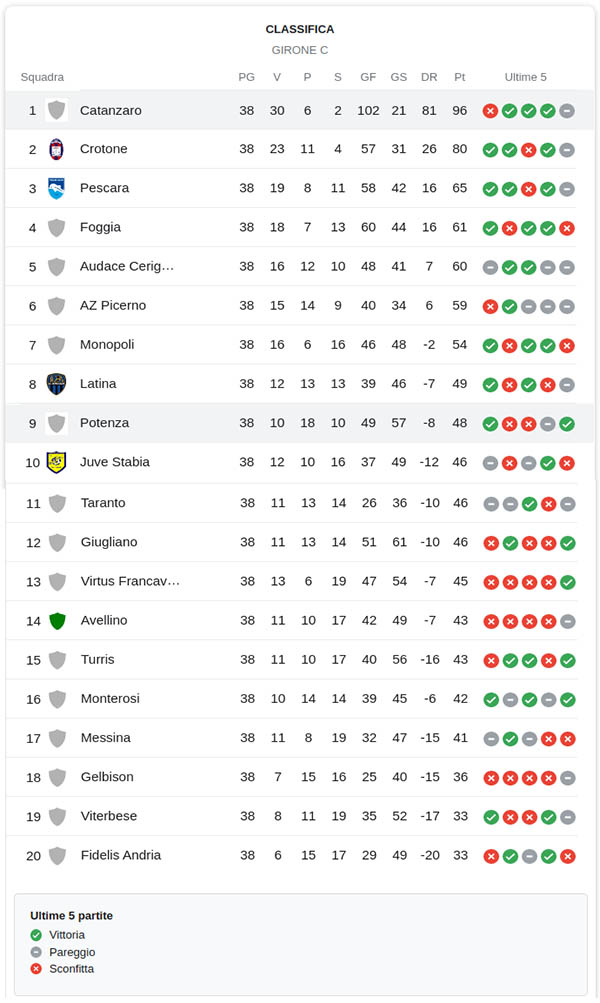Open the Audace Cerignola team link
The height and width of the screenshot is (1003, 600).
[127, 267]
